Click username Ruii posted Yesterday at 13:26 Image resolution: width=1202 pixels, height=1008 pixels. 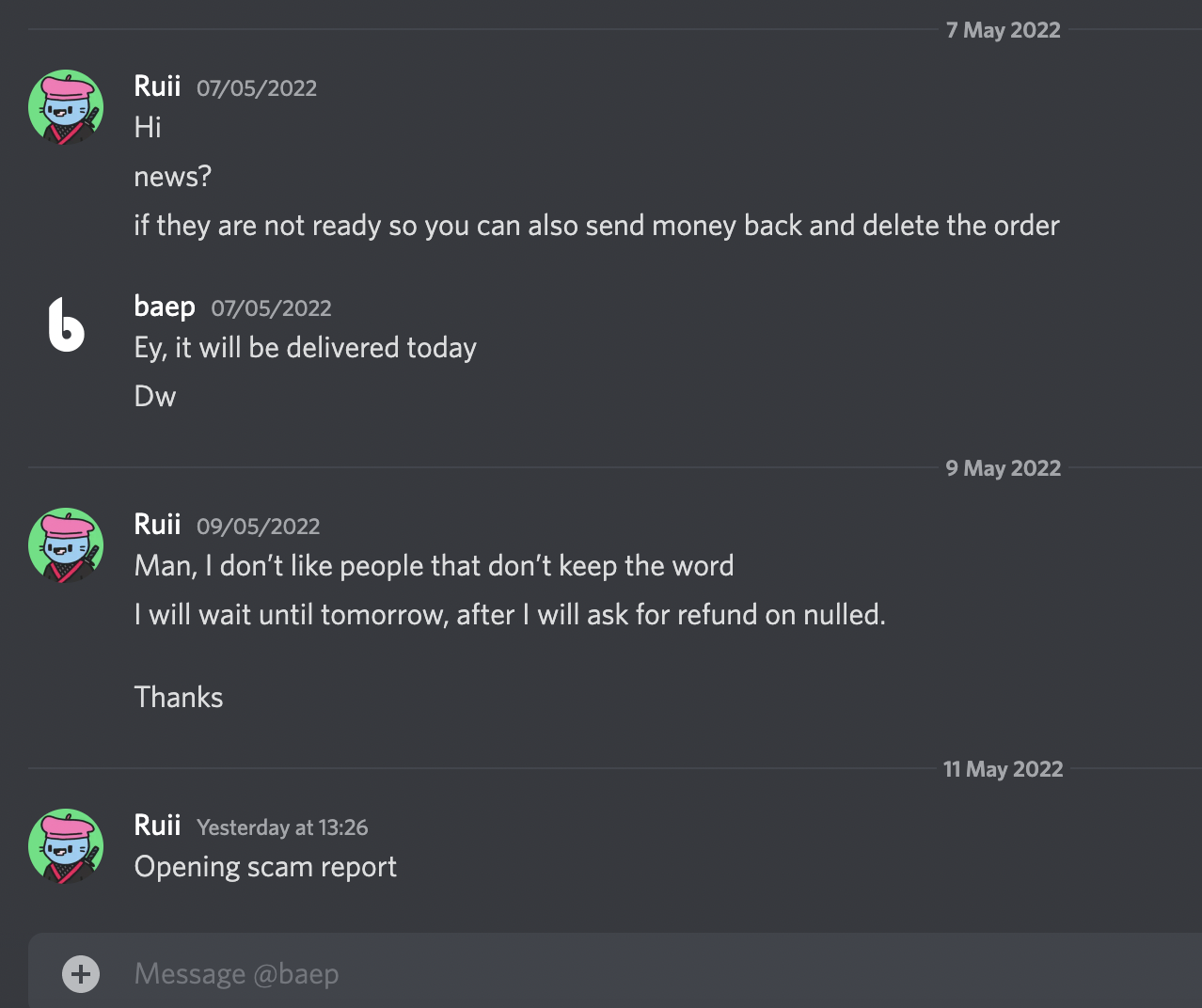(157, 826)
